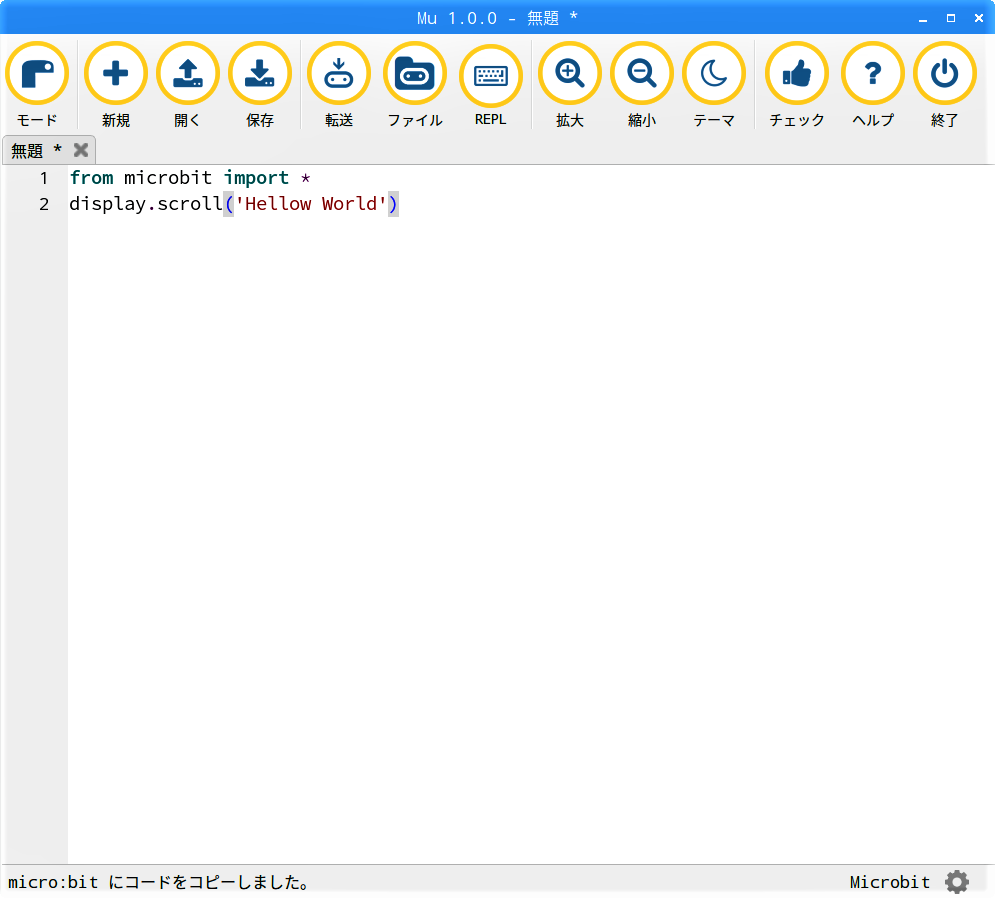Close the Mu window
Image resolution: width=995 pixels, height=898 pixels.
pos(979,18)
